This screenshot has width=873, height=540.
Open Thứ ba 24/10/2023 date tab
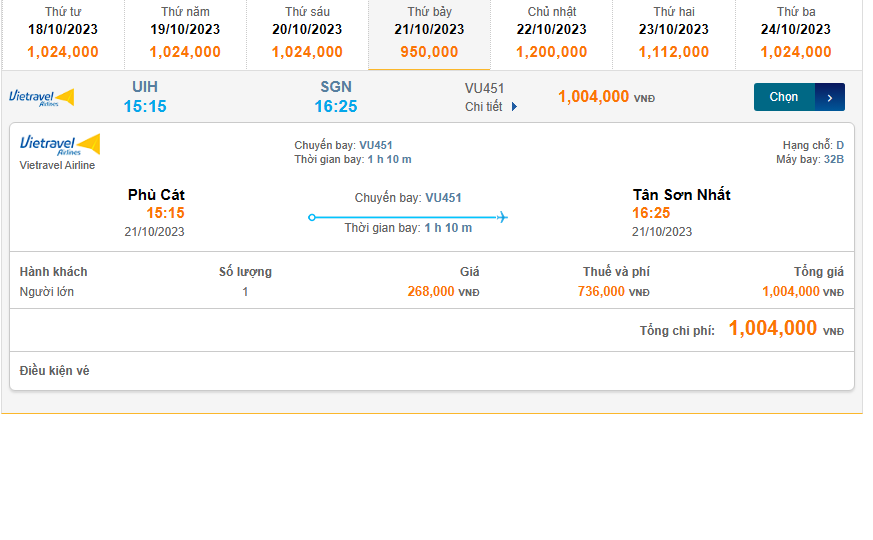click(796, 33)
